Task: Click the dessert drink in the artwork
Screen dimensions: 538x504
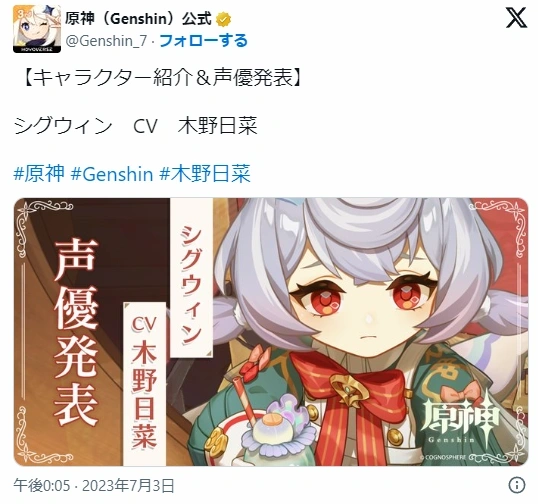Action: point(271,425)
